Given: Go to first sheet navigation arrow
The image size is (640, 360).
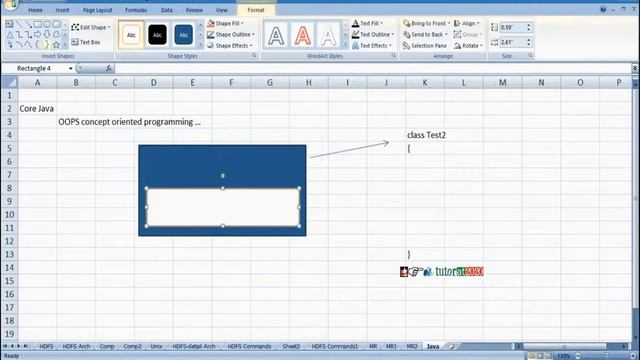Looking at the screenshot, I should [5, 346].
